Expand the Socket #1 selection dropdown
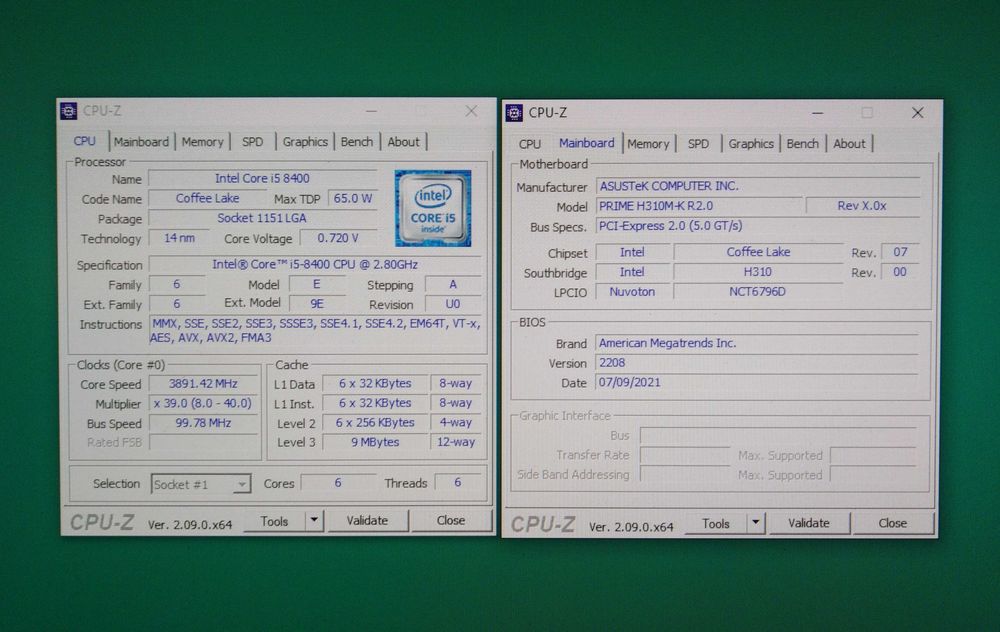The width and height of the screenshot is (1000, 632). coord(242,485)
